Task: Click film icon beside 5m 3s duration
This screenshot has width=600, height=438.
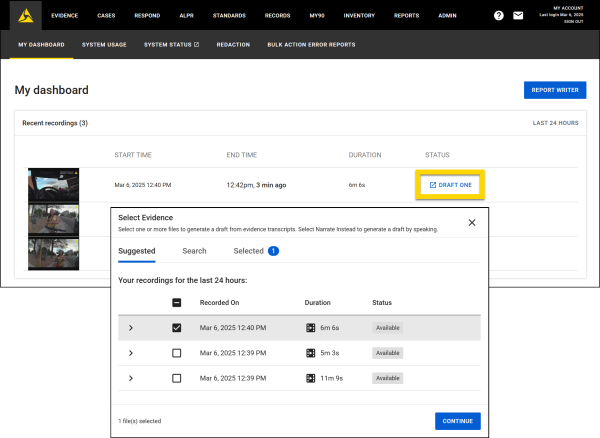Action: (x=311, y=353)
